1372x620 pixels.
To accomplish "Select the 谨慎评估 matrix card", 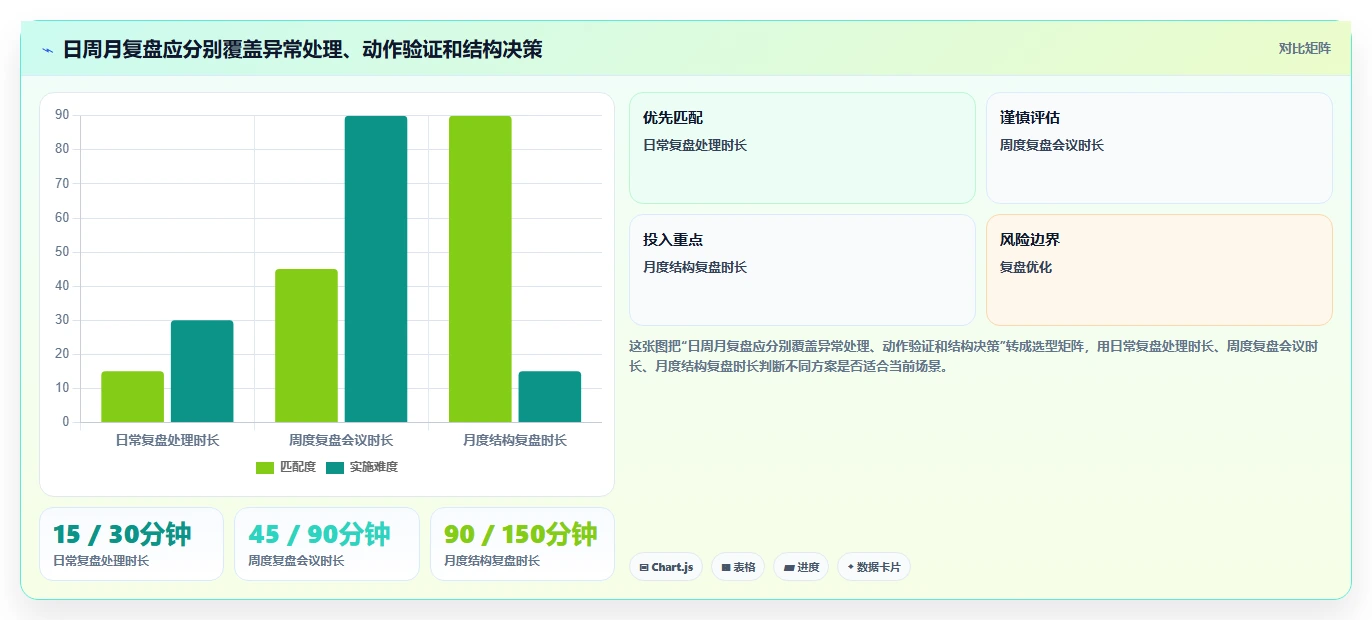I will point(1159,148).
